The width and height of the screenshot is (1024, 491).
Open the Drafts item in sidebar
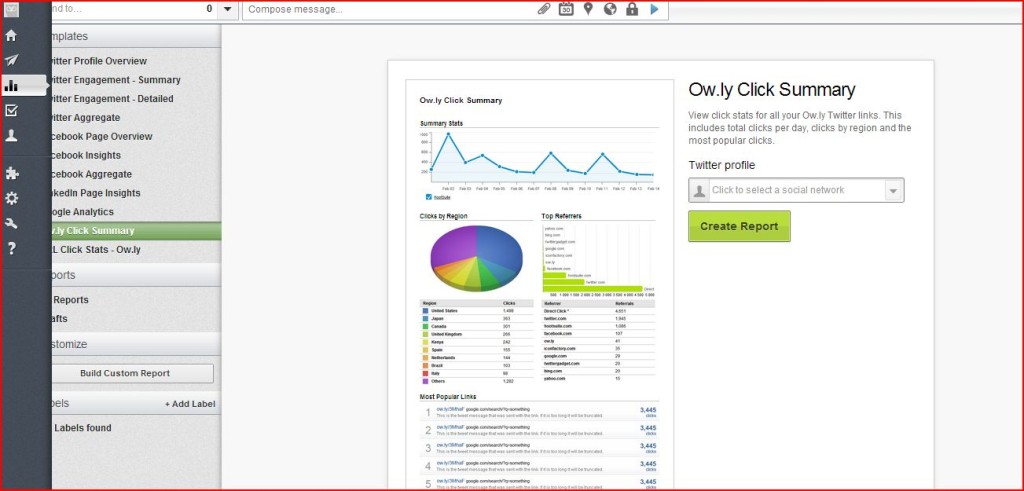tap(60, 319)
